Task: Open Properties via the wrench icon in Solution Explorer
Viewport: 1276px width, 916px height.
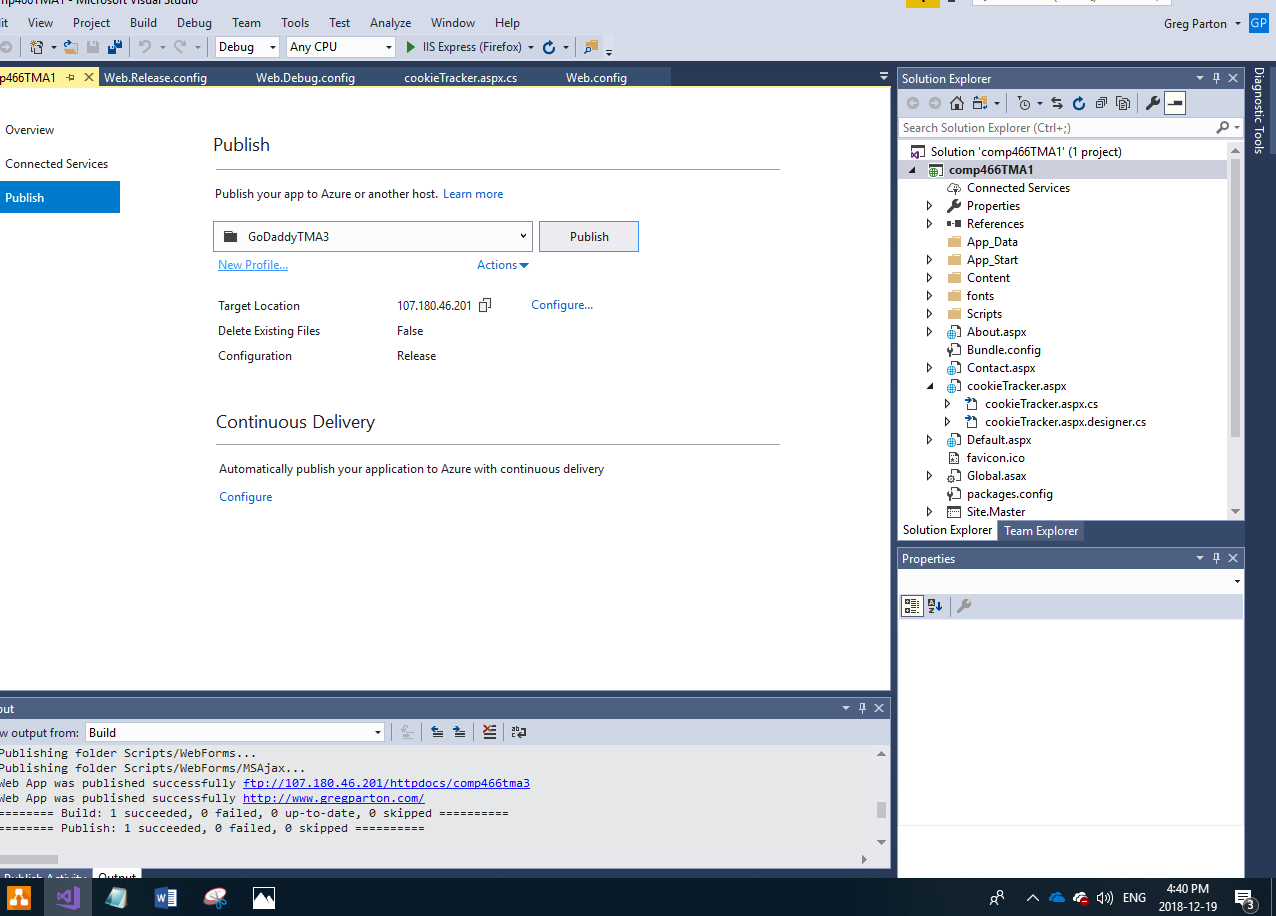Action: pos(1153,103)
